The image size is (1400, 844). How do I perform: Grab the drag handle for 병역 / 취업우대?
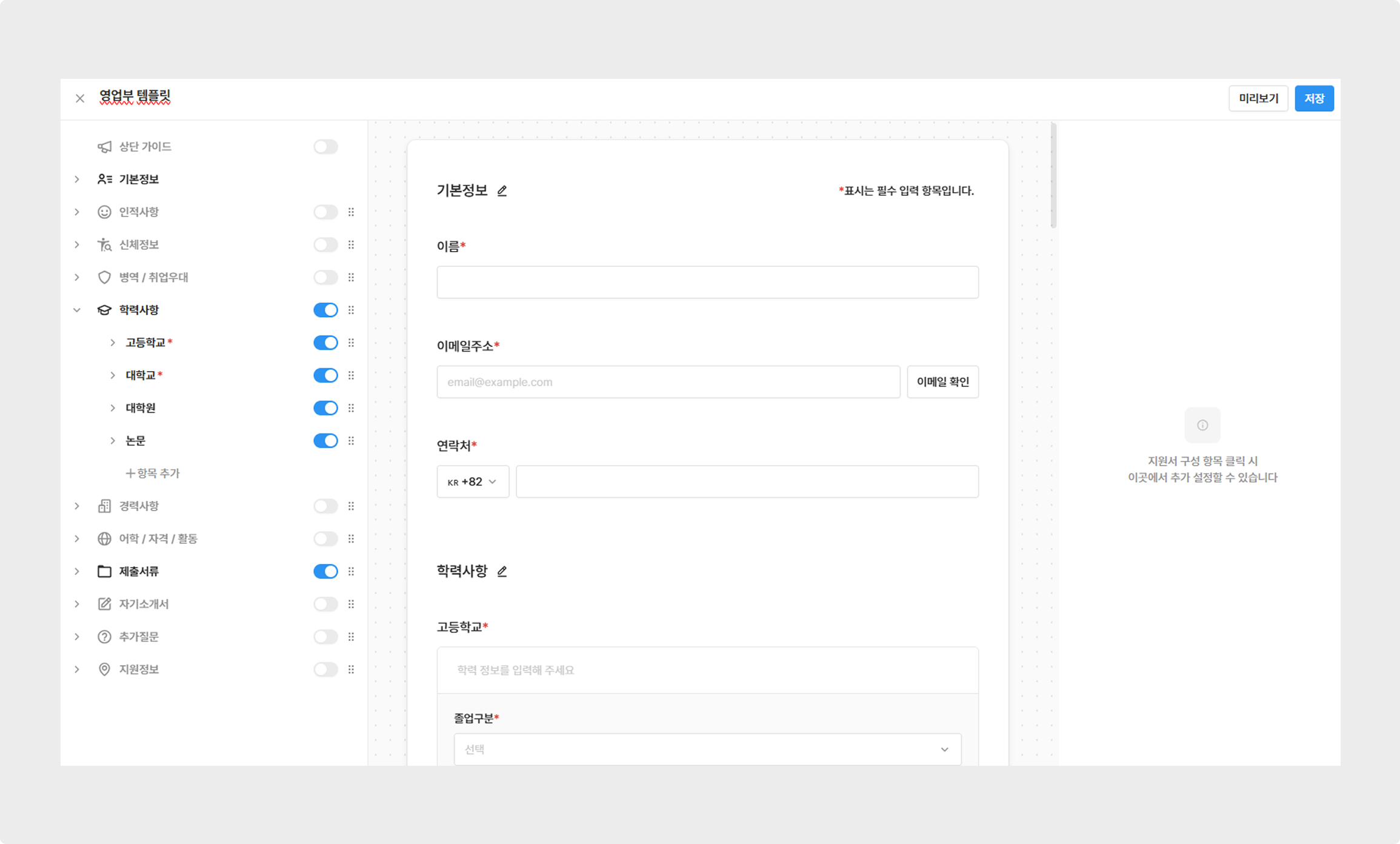351,278
